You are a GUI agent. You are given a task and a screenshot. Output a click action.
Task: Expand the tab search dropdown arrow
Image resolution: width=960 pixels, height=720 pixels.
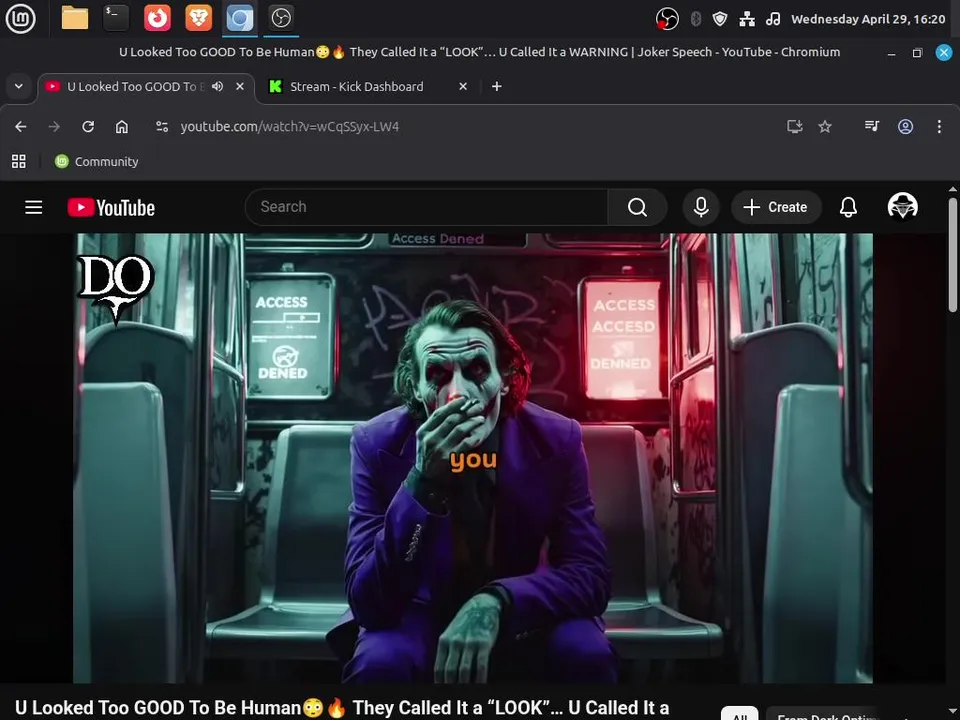click(19, 86)
